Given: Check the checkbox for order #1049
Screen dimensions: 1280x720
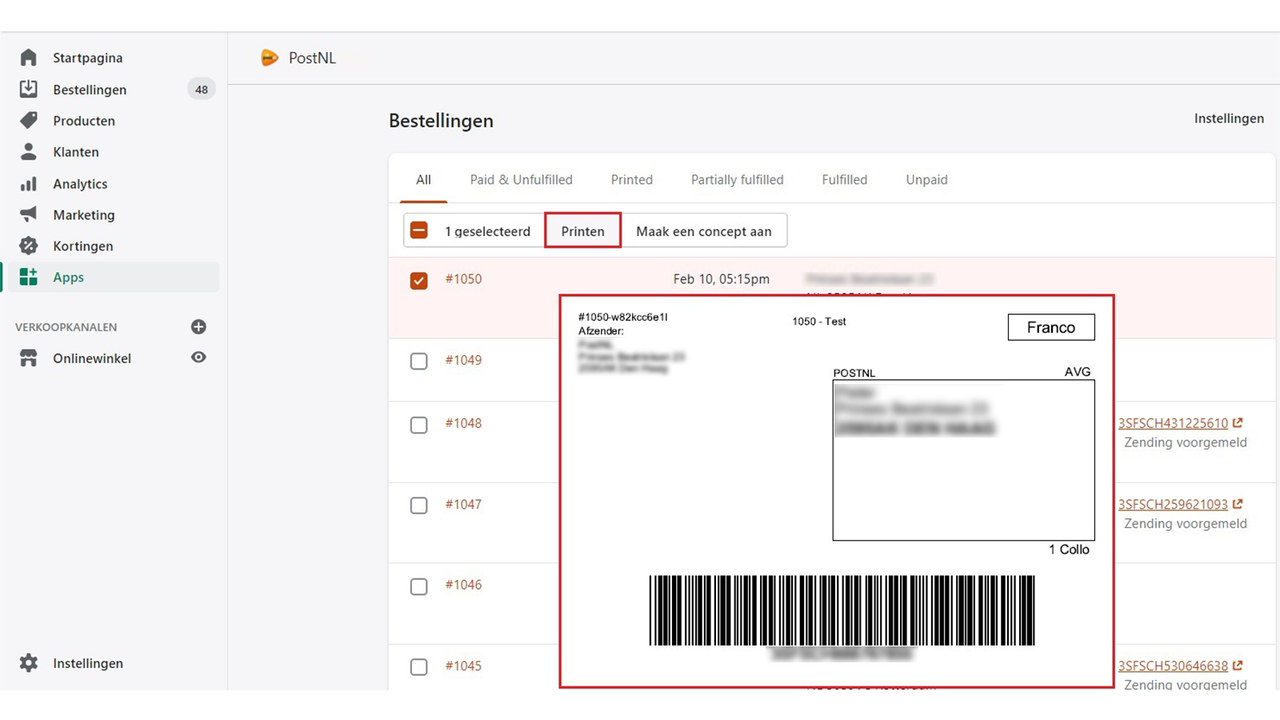Looking at the screenshot, I should point(419,361).
